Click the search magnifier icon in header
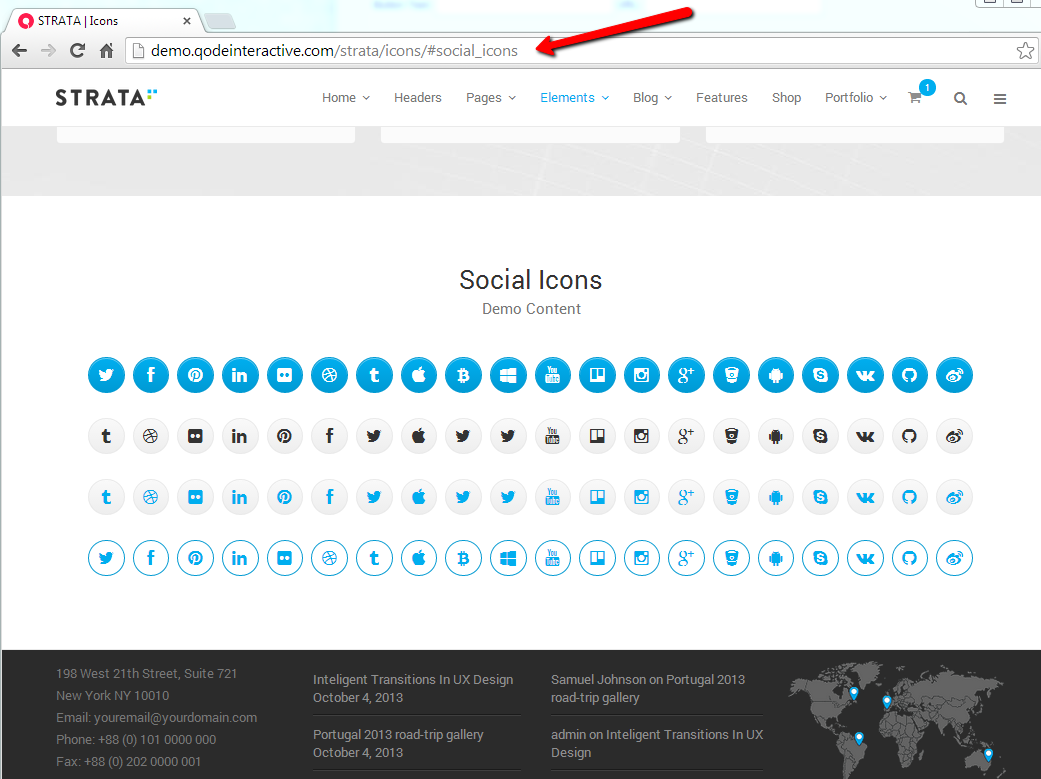This screenshot has height=779, width=1041. [x=960, y=98]
